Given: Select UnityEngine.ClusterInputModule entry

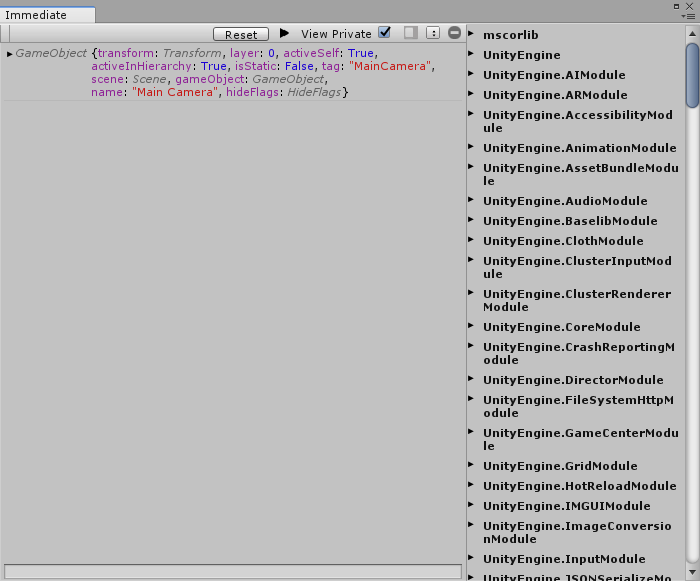Looking at the screenshot, I should tap(577, 268).
